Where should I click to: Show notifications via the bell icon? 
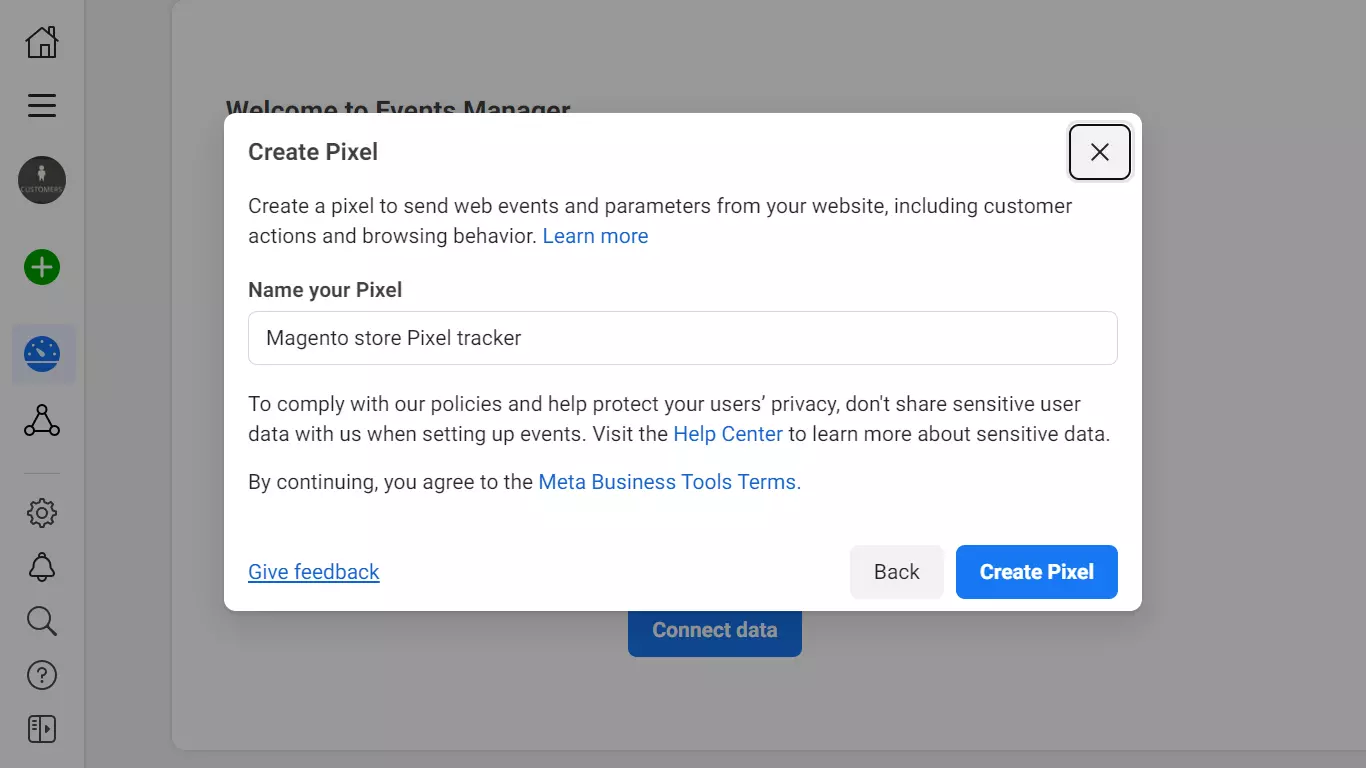pos(42,567)
